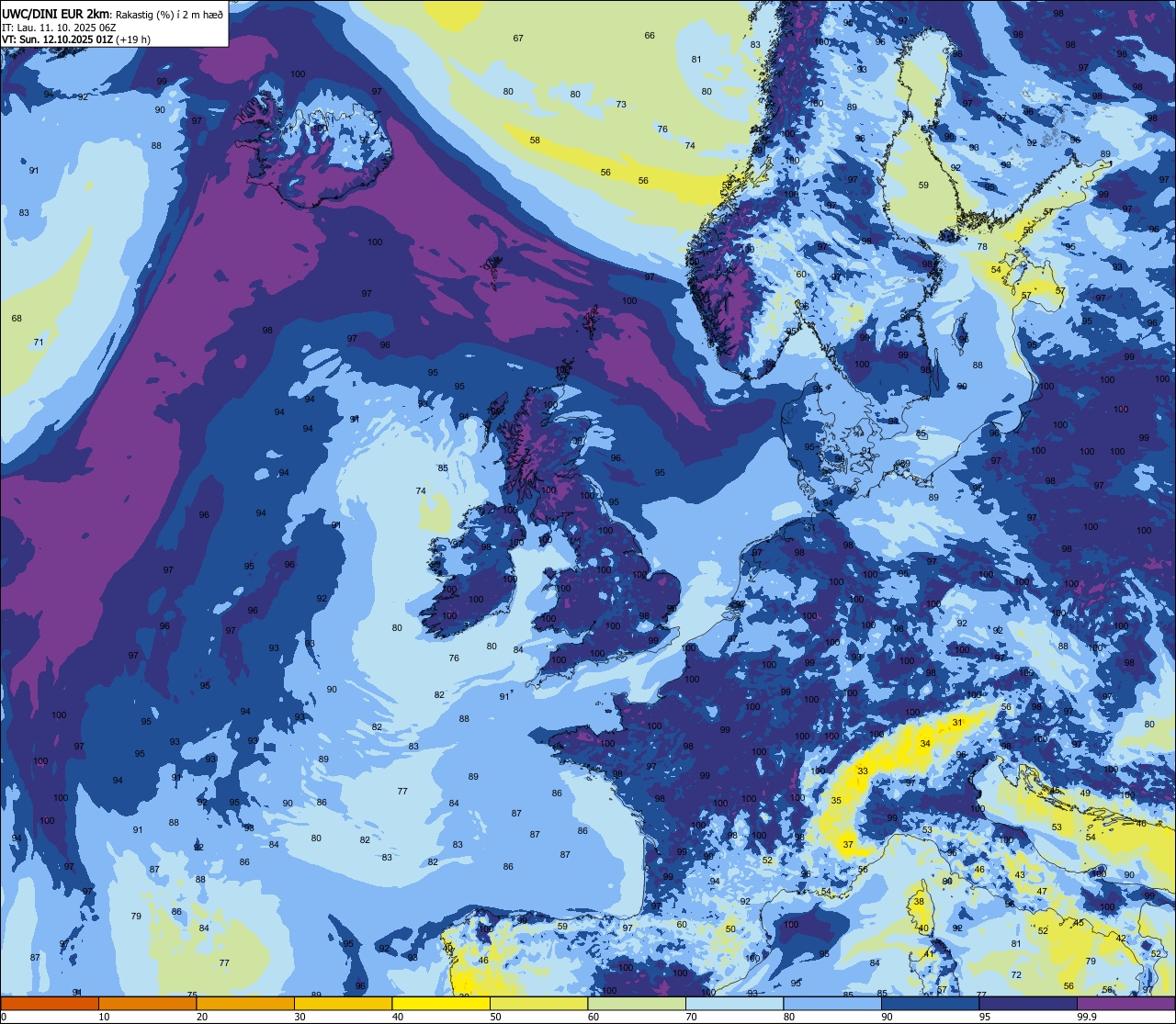Pick the 50–60 pale yellow legend swatch
The height and width of the screenshot is (1024, 1176).
538,1003
